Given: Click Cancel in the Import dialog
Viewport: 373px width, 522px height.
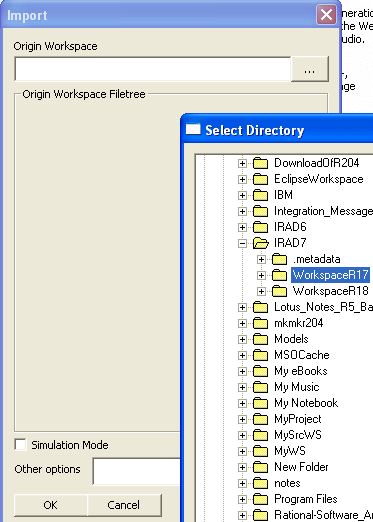Looking at the screenshot, I should tap(124, 505).
